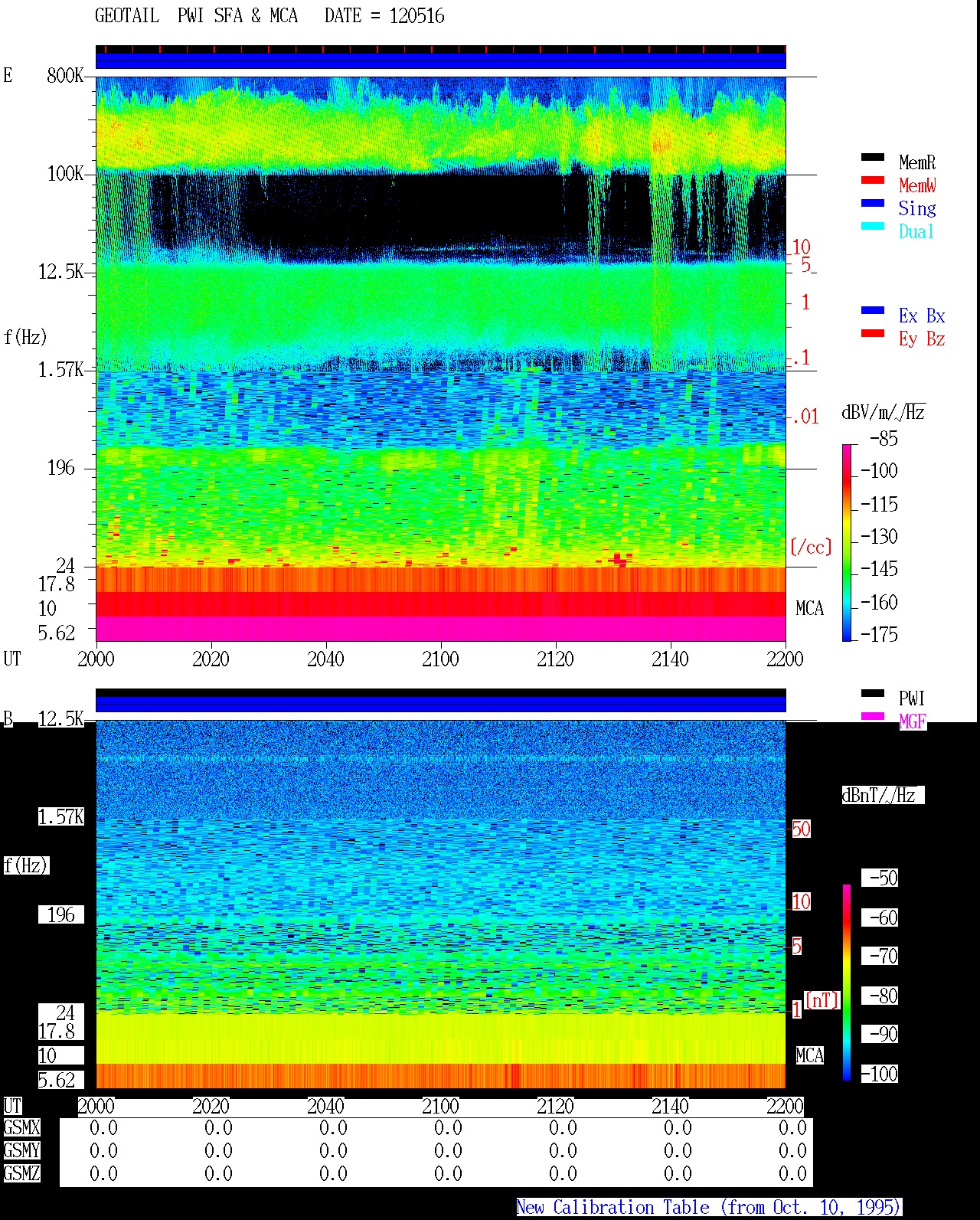Click the '800K' frequency label of E panel
The height and width of the screenshot is (1220, 980).
point(65,75)
